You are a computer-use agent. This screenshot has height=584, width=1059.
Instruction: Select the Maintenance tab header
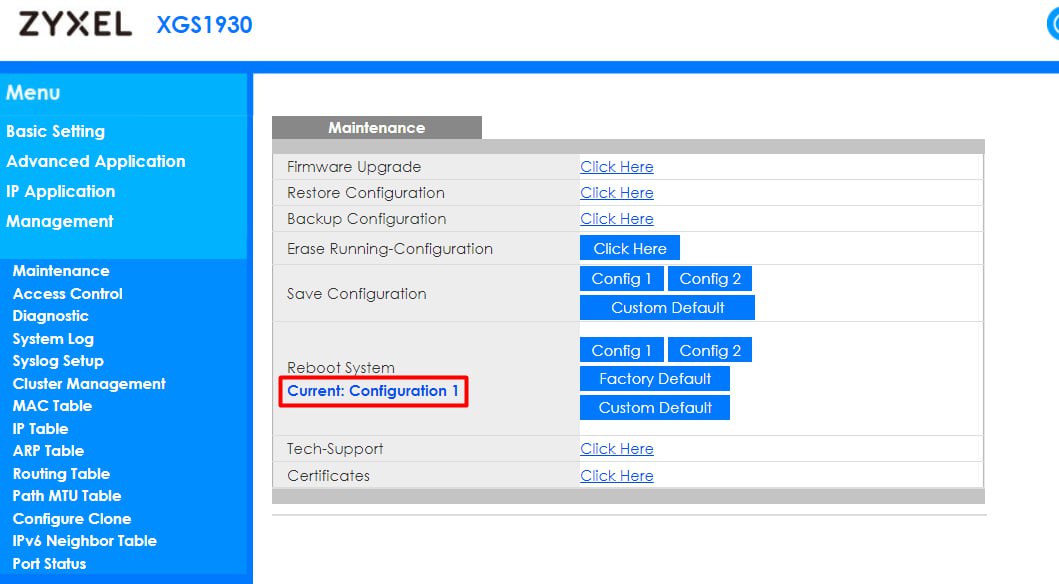click(376, 128)
